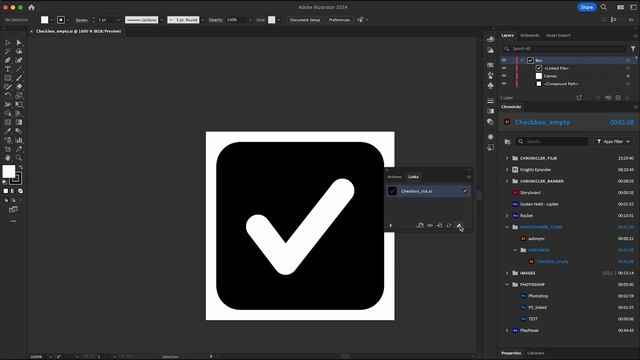The image size is (640, 360).
Task: Select the Direct Selection tool
Action: tap(19, 42)
